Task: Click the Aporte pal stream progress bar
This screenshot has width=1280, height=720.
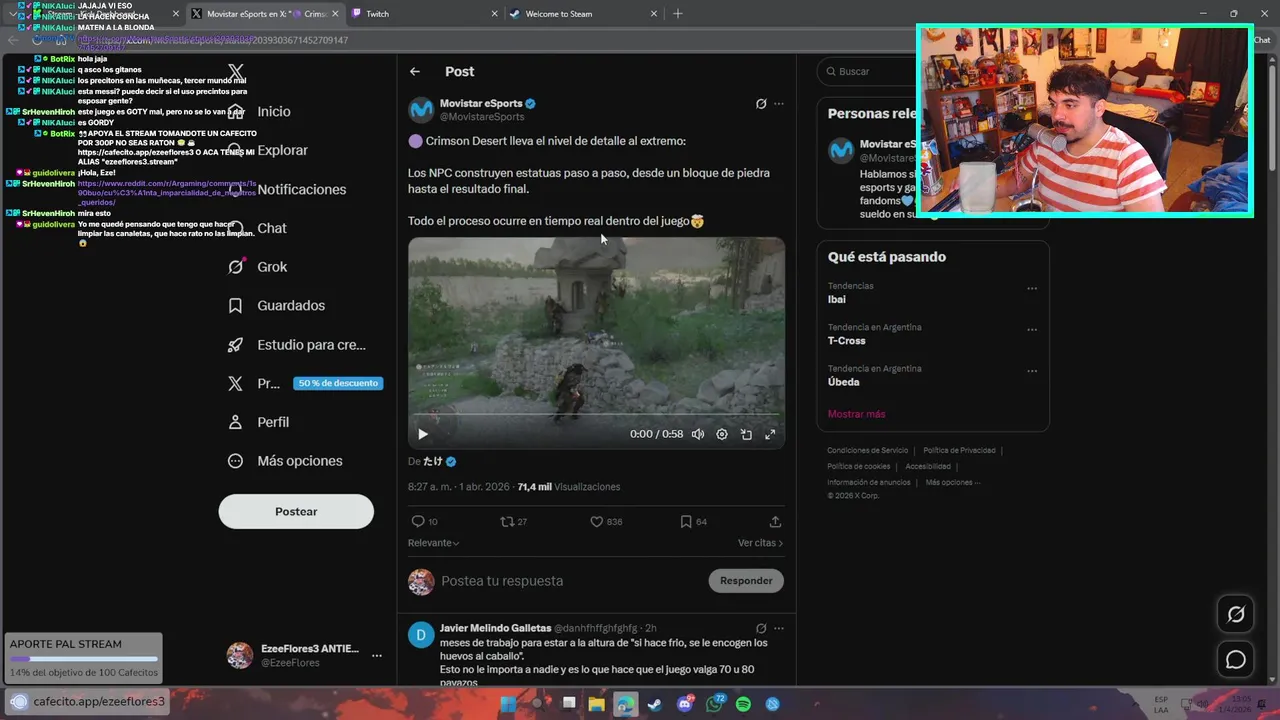Action: [x=83, y=659]
